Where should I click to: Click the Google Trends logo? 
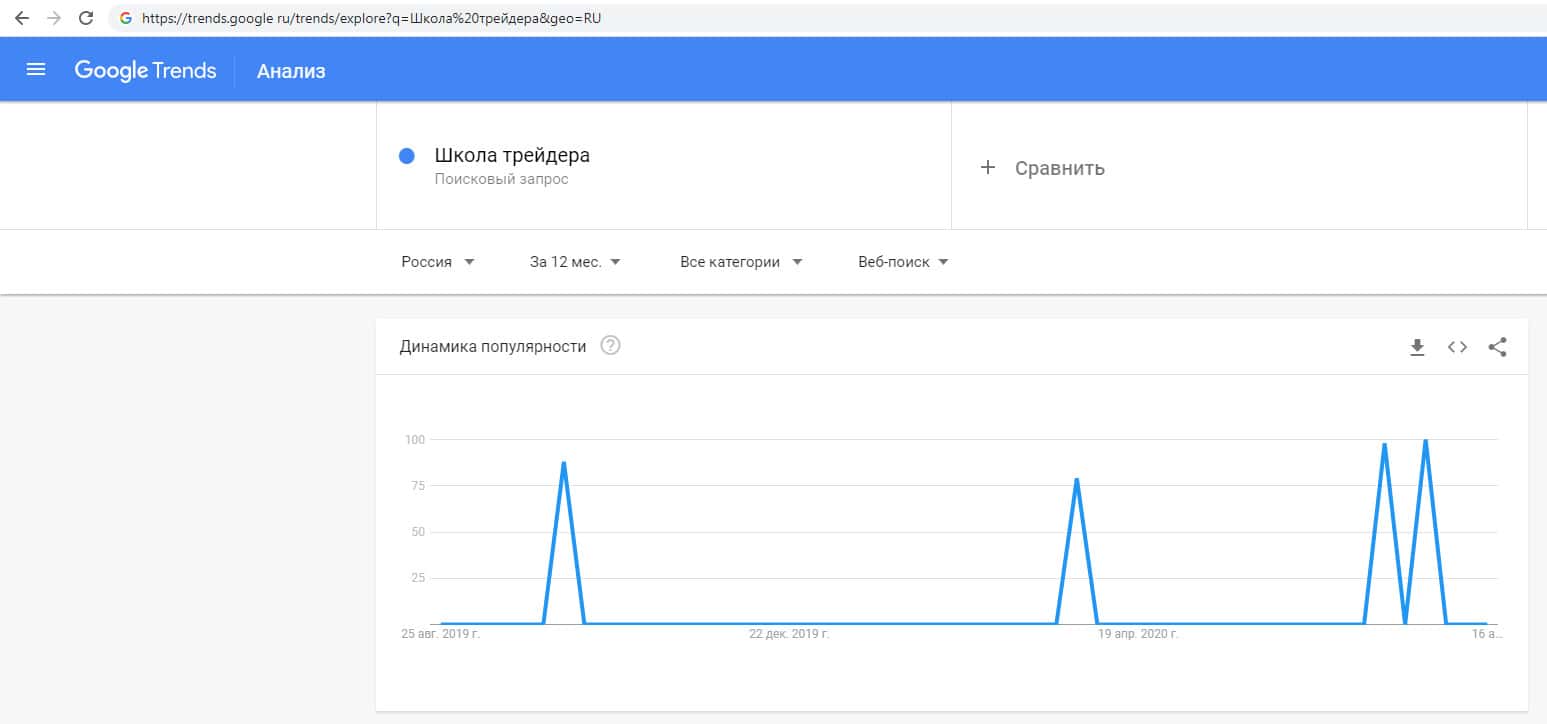[145, 70]
